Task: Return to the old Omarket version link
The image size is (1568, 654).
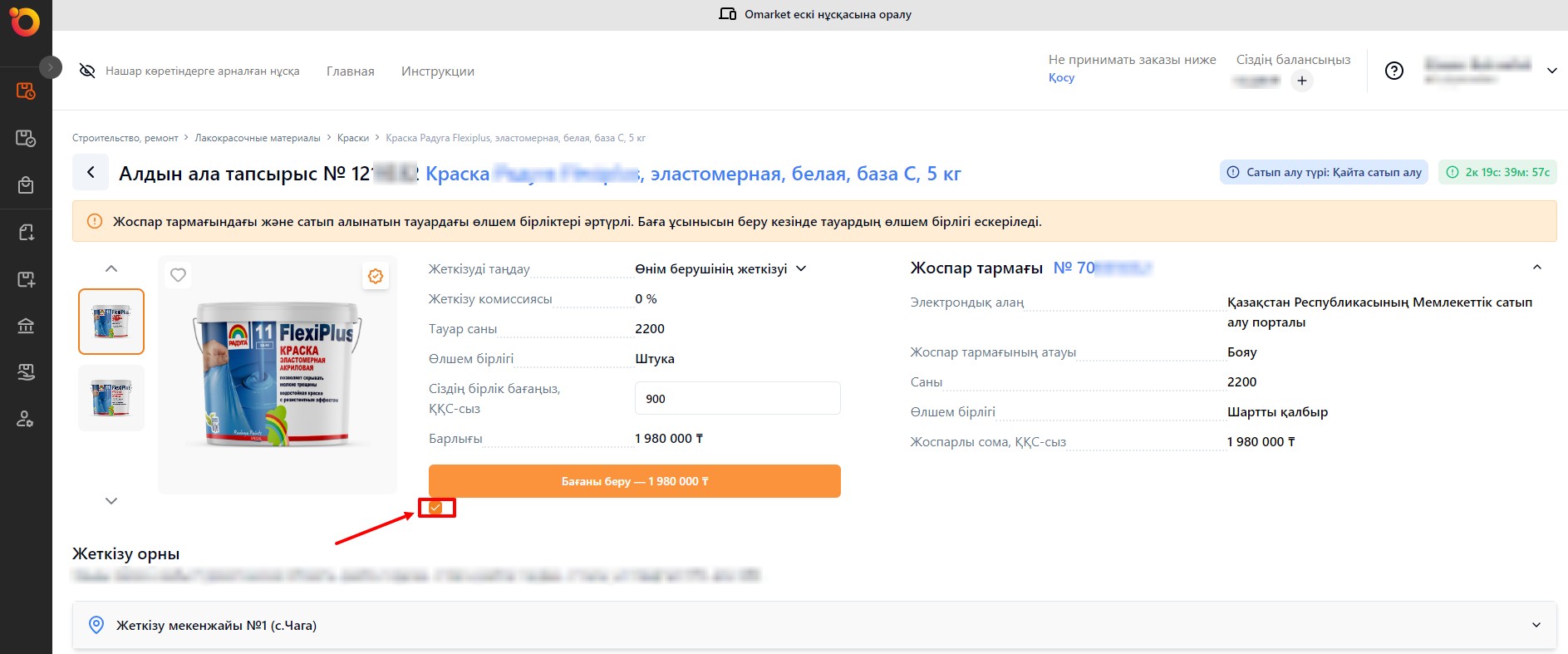Action: (x=828, y=14)
